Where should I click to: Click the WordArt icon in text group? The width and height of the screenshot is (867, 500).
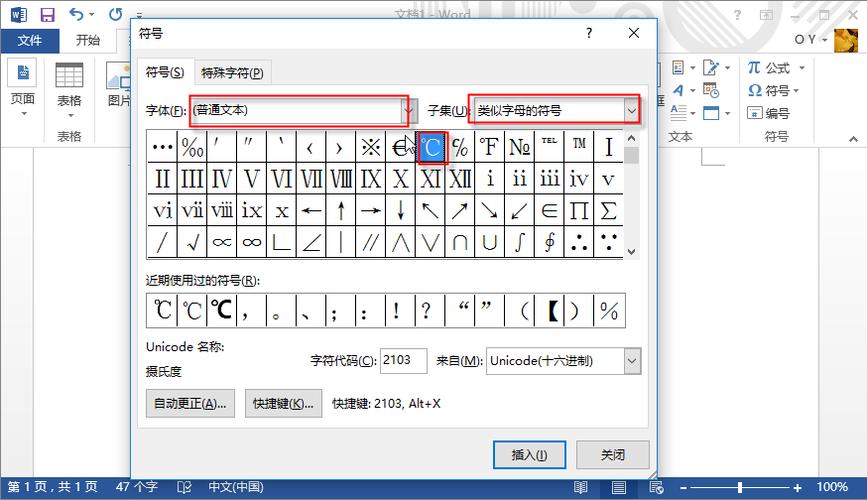pyautogui.click(x=678, y=90)
